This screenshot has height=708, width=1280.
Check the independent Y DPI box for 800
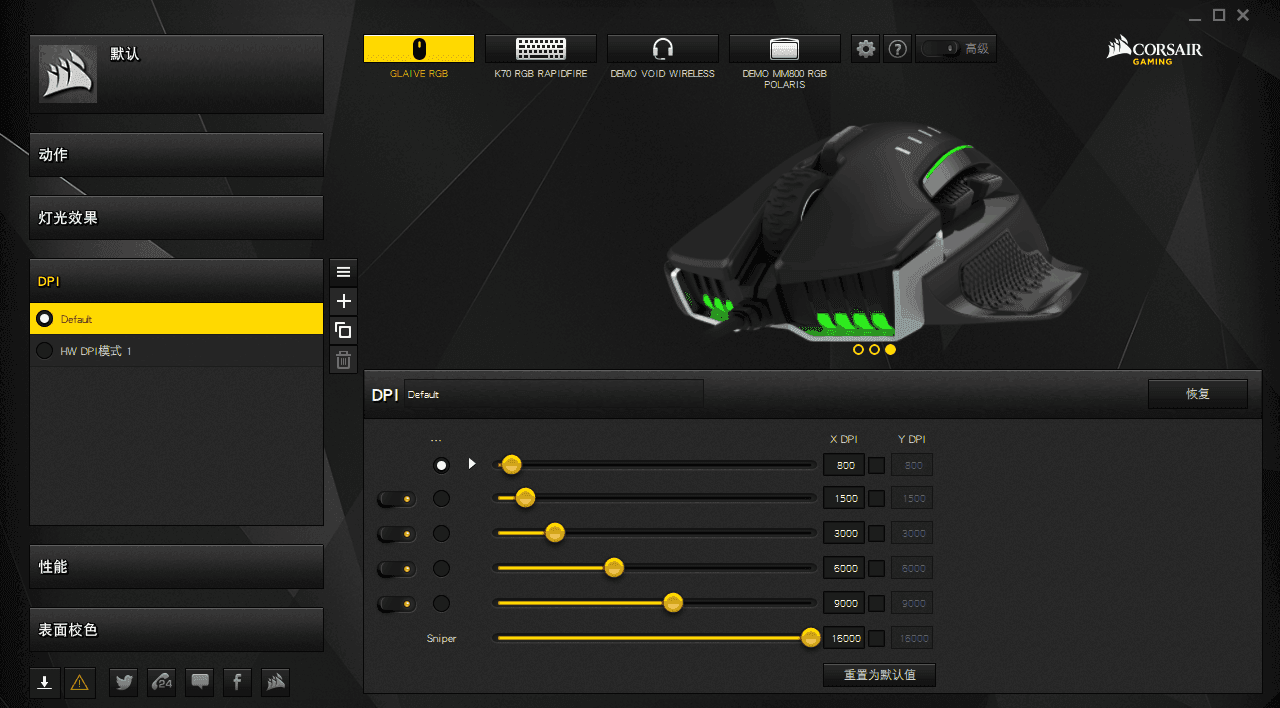(x=876, y=465)
